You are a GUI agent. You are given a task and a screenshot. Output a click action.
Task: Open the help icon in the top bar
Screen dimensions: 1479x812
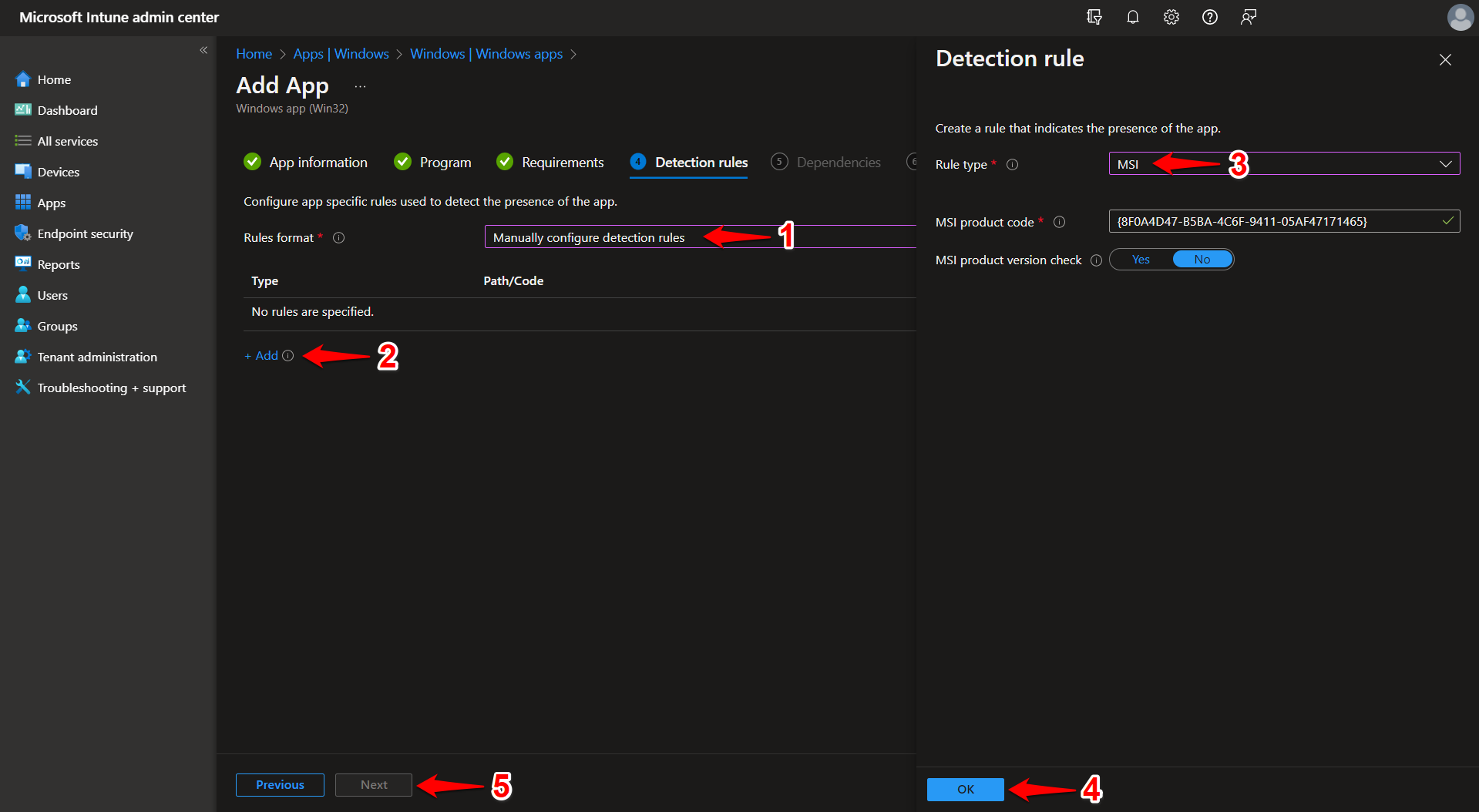tap(1209, 16)
